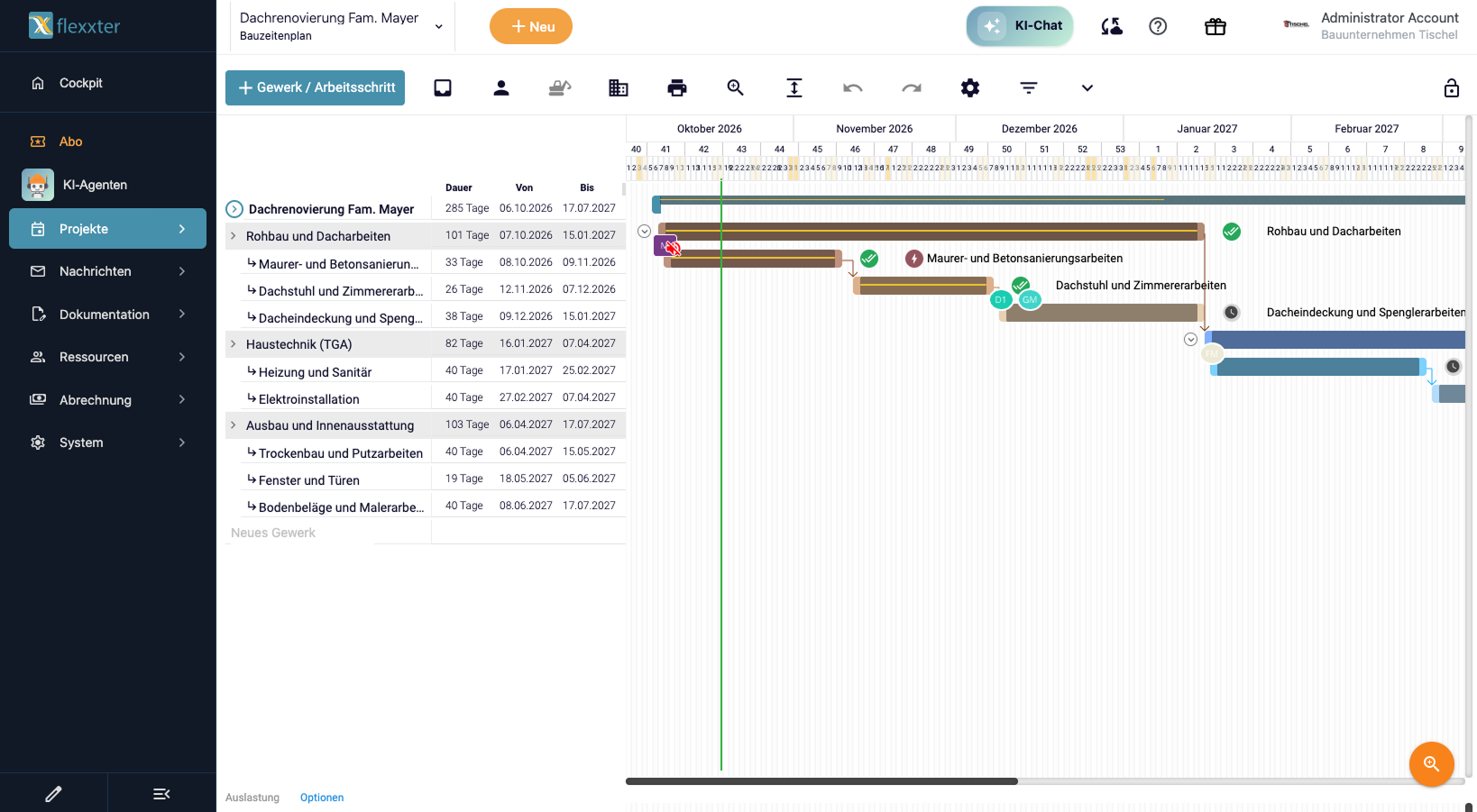Select the Heizung und Sanitär row
This screenshot has height=812, width=1477.
click(426, 371)
